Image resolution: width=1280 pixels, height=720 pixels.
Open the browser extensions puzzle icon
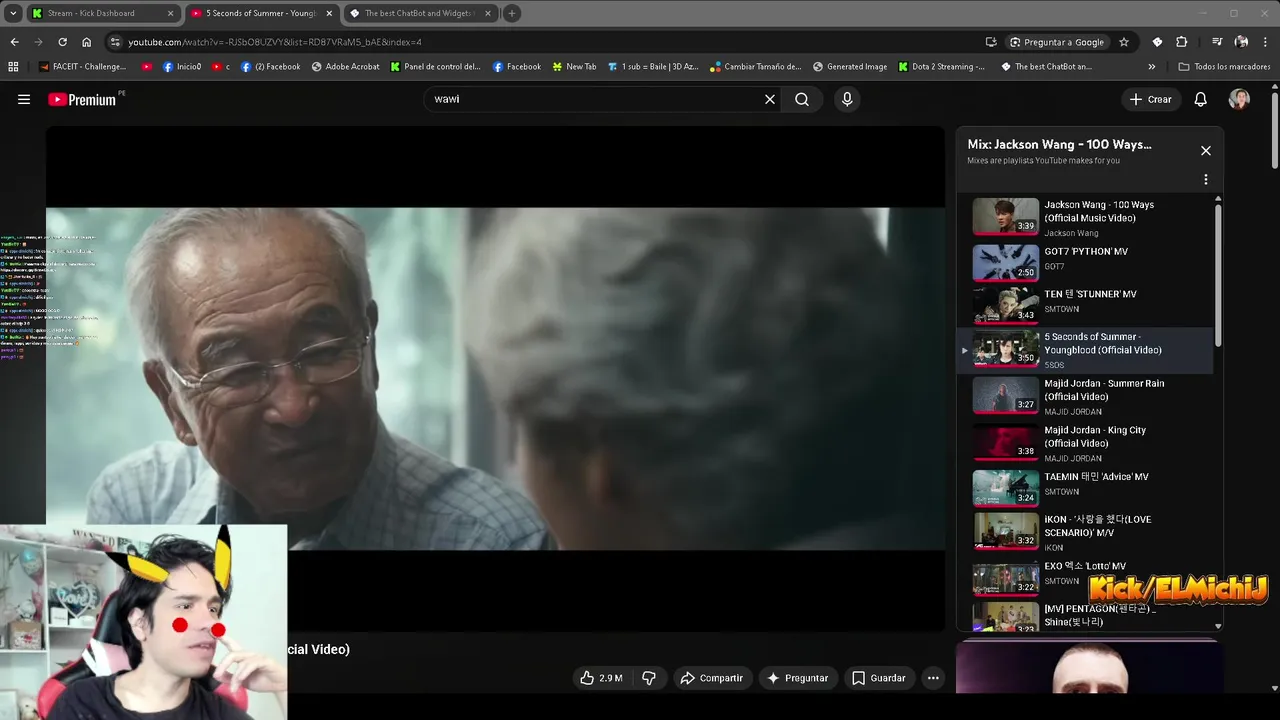[1181, 42]
